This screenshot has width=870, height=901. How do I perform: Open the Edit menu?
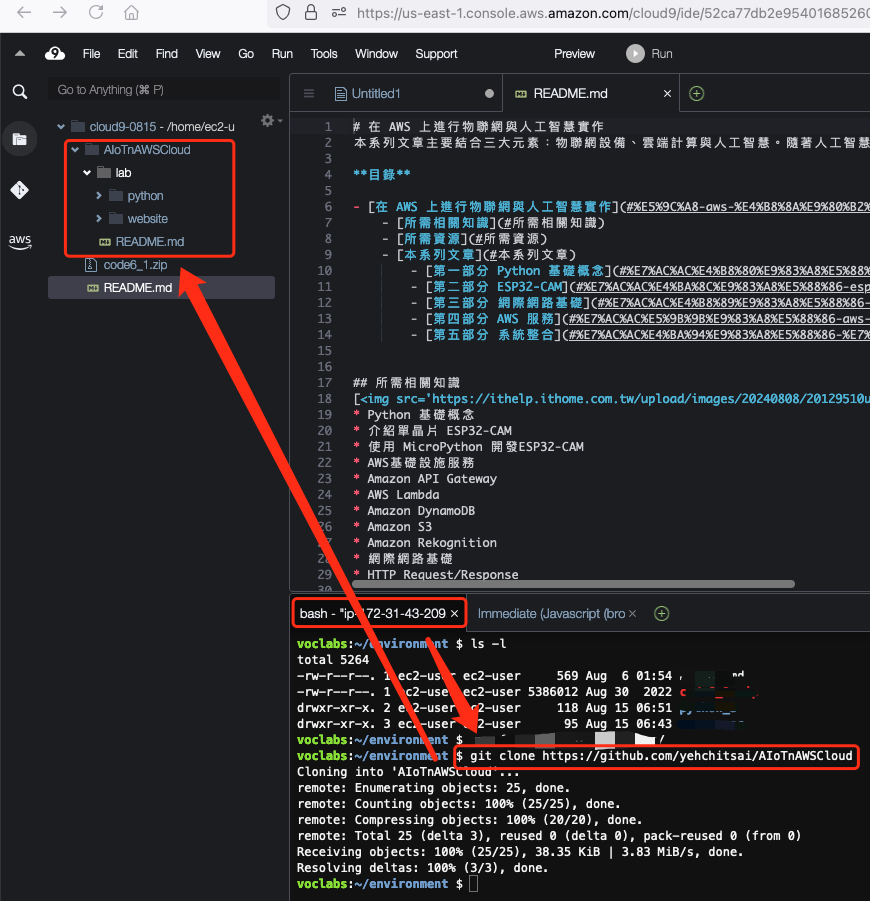(128, 53)
